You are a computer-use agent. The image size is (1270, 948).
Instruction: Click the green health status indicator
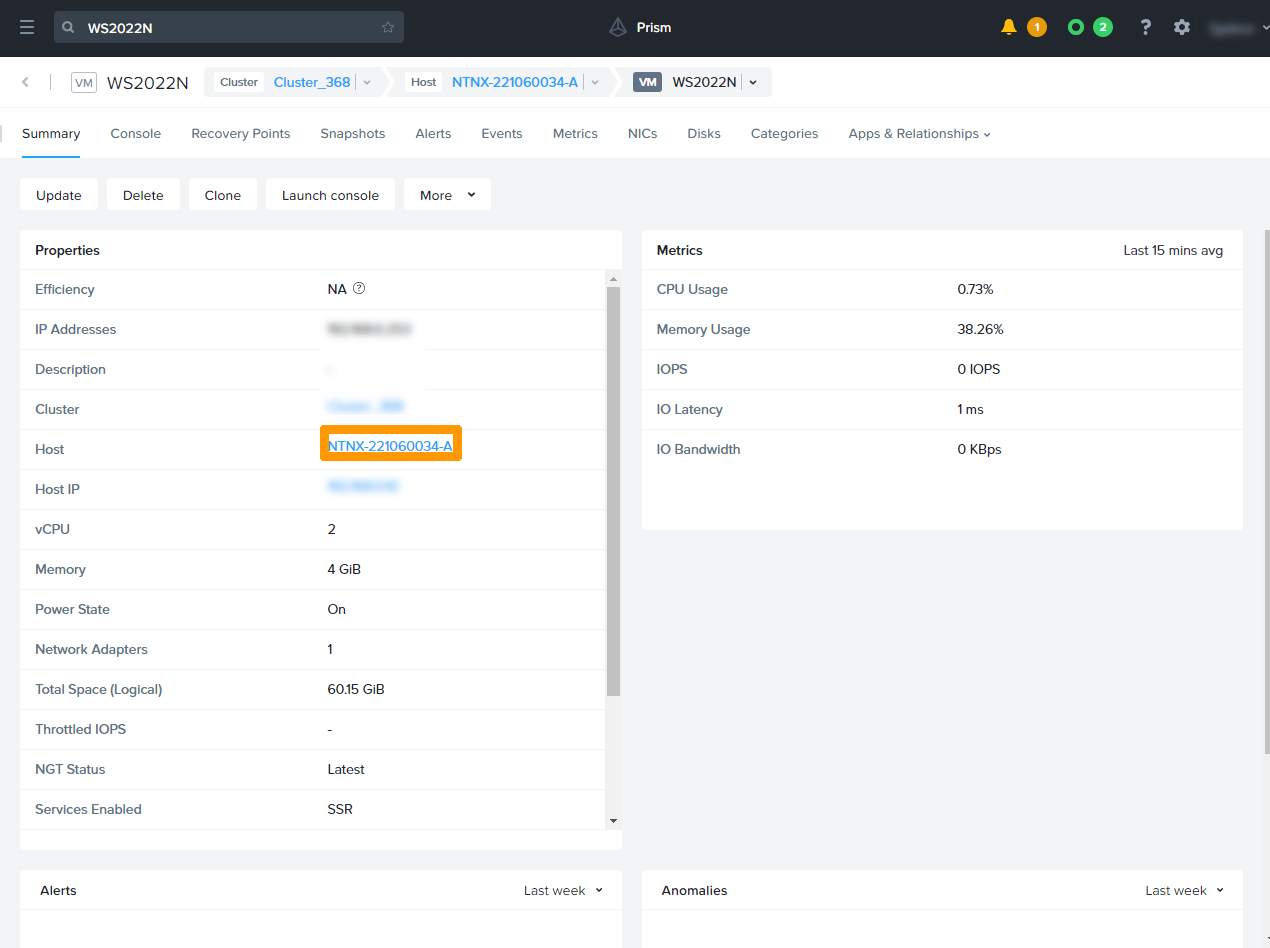tap(1078, 27)
